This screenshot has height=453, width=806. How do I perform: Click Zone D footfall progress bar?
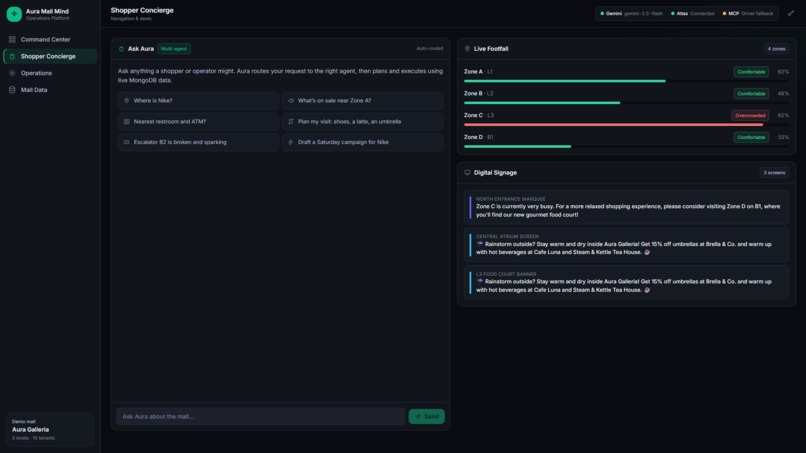[626, 147]
